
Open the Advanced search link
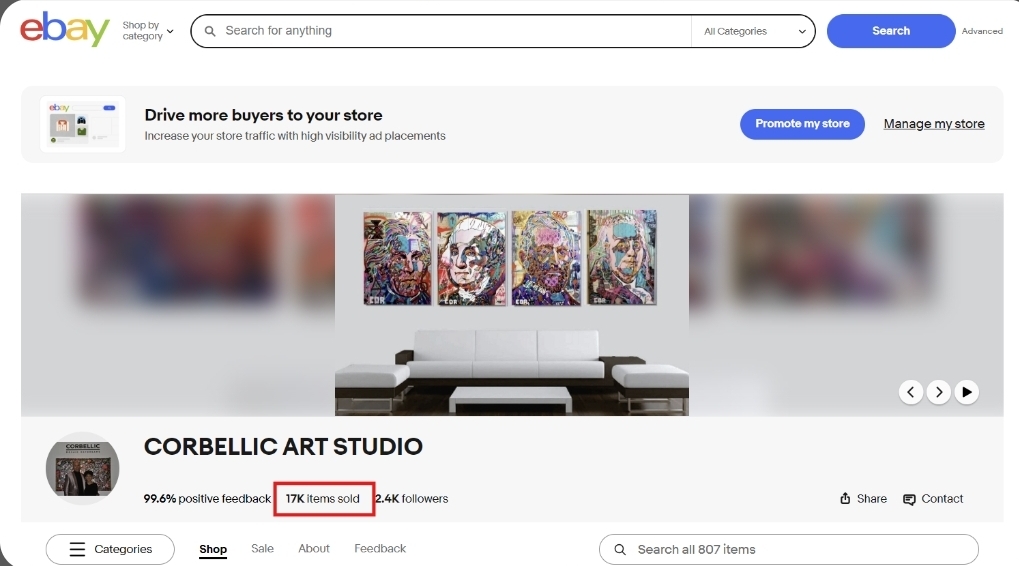point(982,31)
